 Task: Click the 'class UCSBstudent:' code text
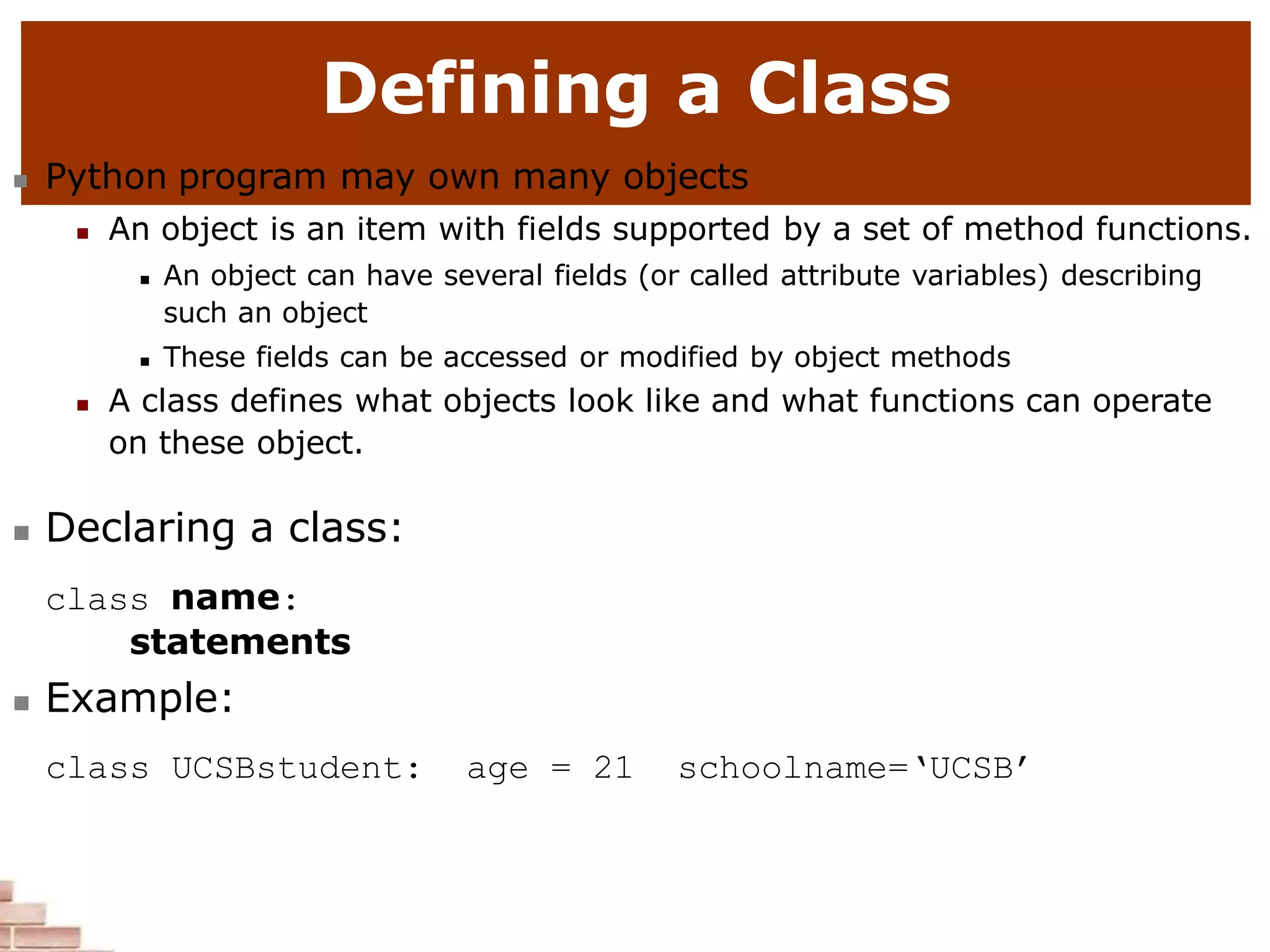click(x=234, y=769)
